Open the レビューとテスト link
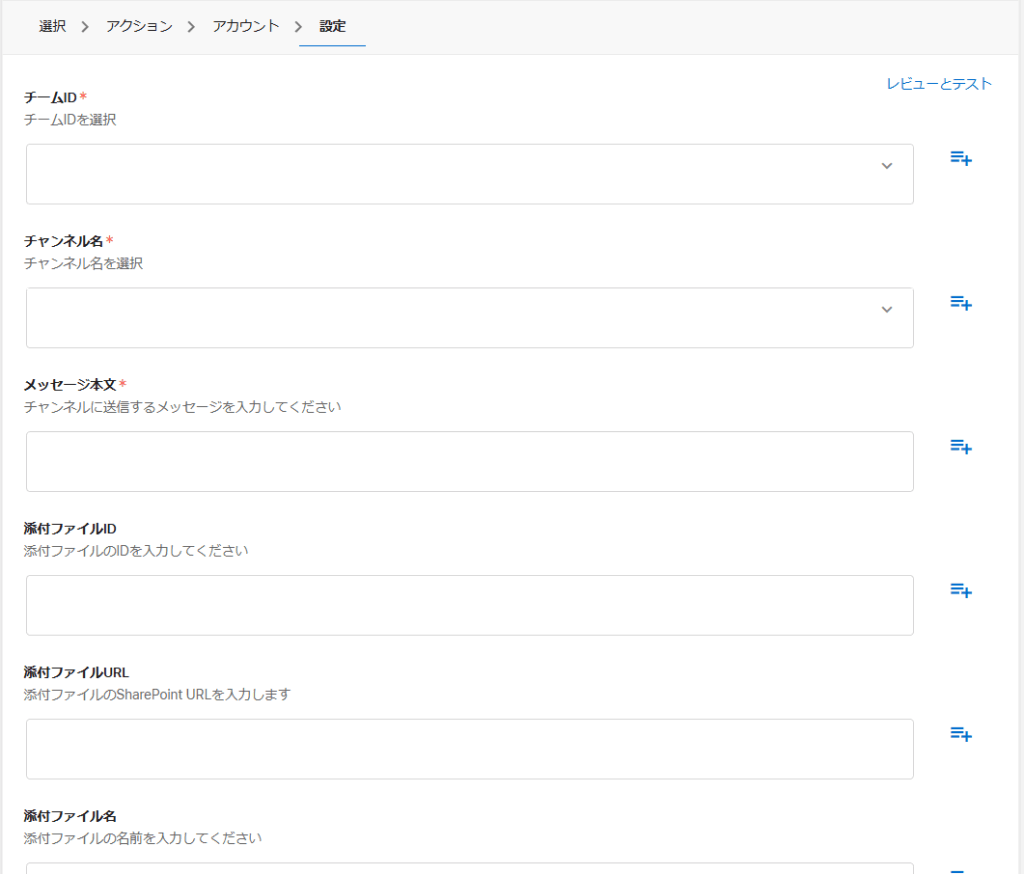The width and height of the screenshot is (1024, 874). pos(939,84)
